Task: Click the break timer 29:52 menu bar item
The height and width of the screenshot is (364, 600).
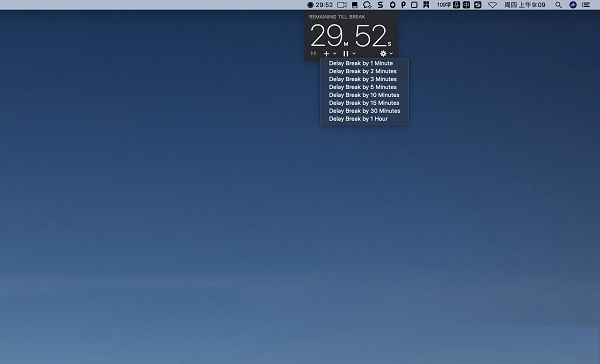Action: pyautogui.click(x=320, y=5)
